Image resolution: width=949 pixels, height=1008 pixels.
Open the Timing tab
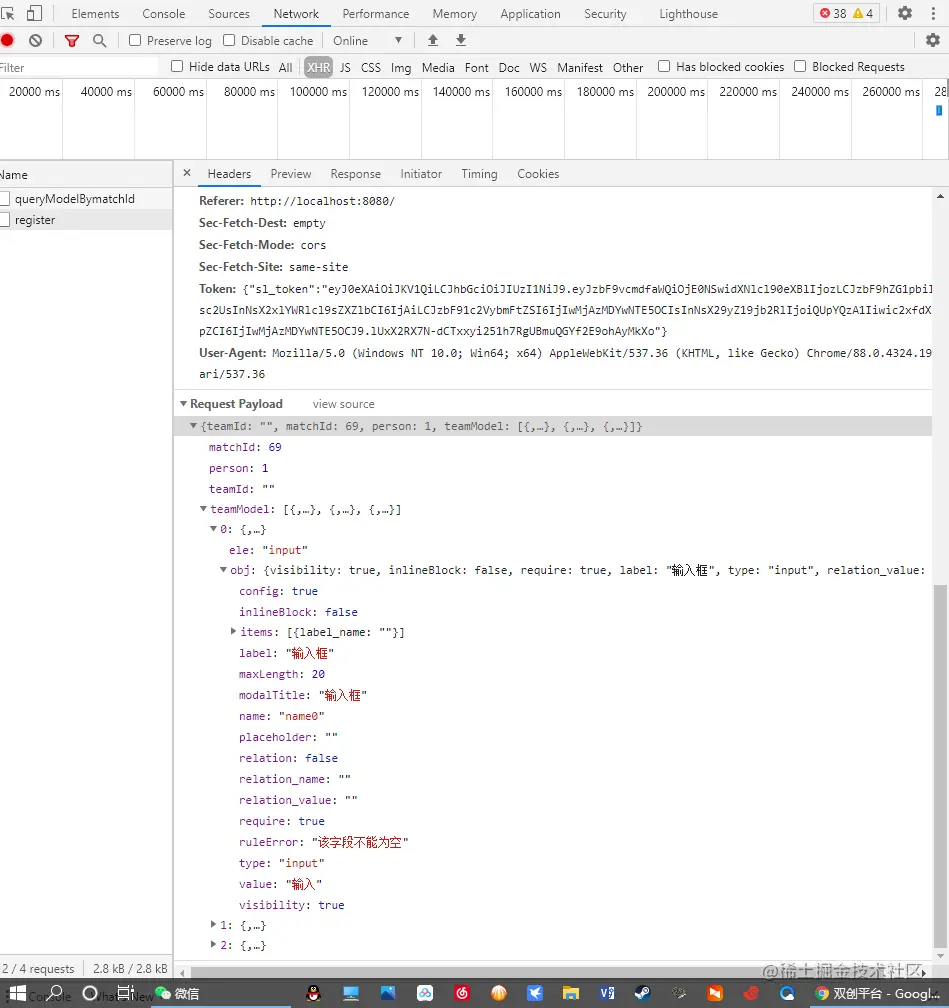479,174
